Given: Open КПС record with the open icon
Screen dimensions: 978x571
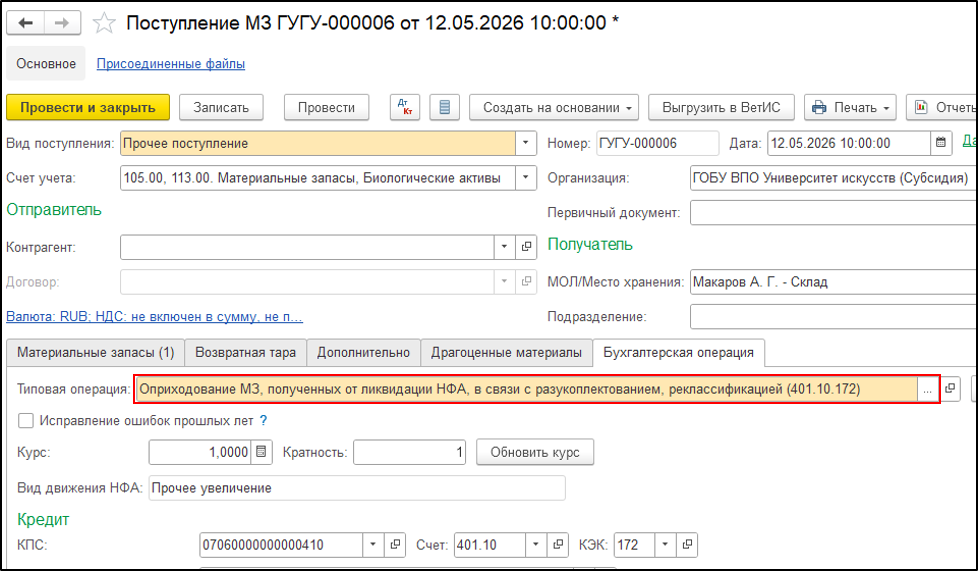Looking at the screenshot, I should click(x=395, y=545).
